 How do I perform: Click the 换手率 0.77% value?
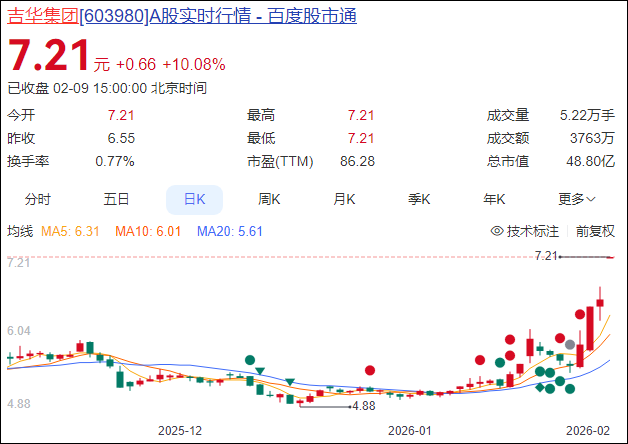point(115,161)
